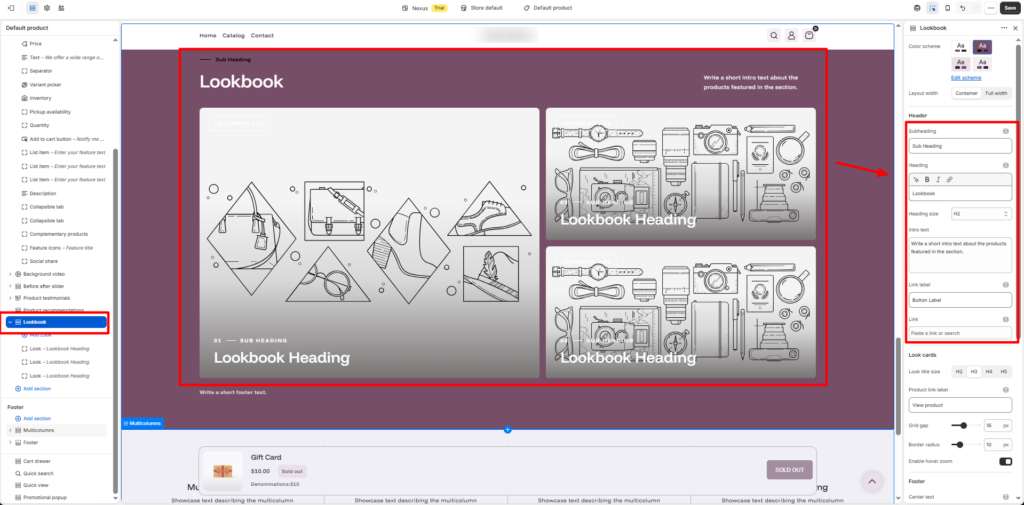Toggle Enable hover zoom switch
This screenshot has height=505, width=1024.
pyautogui.click(x=1005, y=461)
